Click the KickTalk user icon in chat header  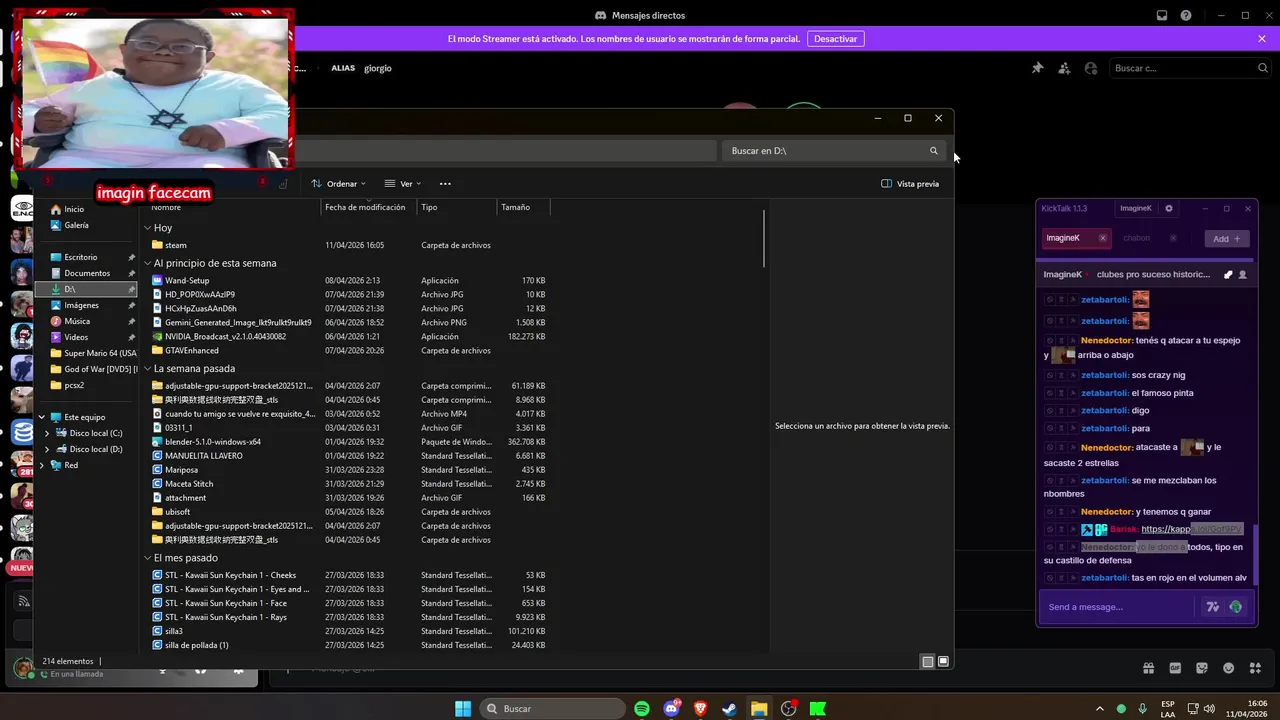click(1243, 274)
